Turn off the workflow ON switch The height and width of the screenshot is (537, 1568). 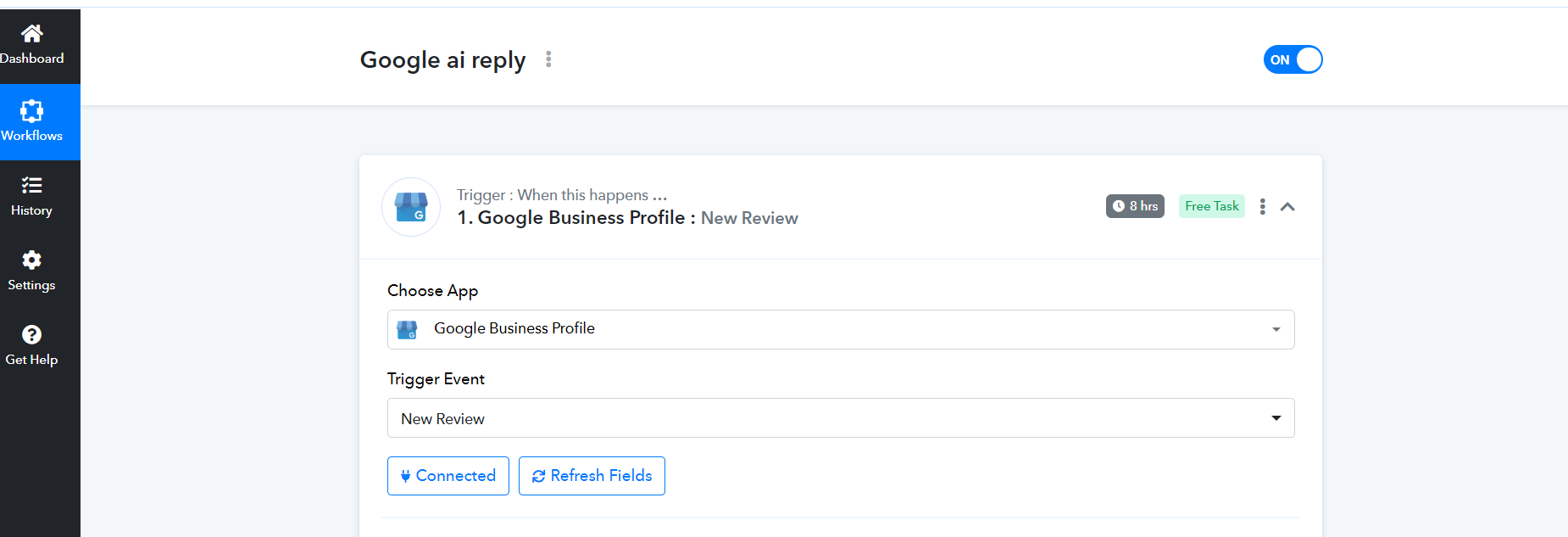tap(1293, 59)
